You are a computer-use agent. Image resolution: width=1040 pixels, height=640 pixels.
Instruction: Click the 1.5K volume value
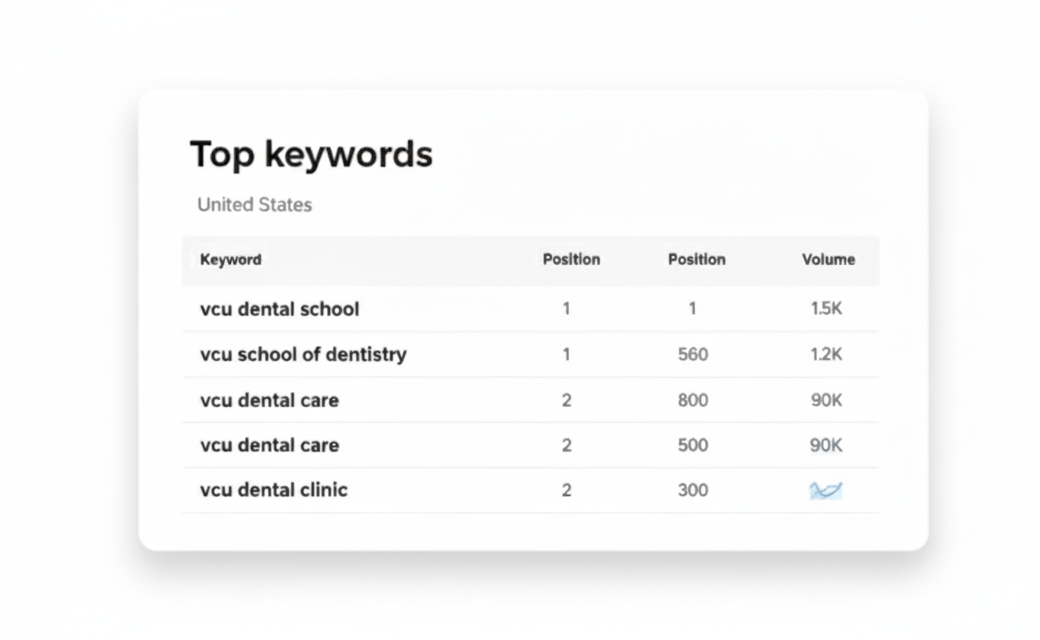826,308
